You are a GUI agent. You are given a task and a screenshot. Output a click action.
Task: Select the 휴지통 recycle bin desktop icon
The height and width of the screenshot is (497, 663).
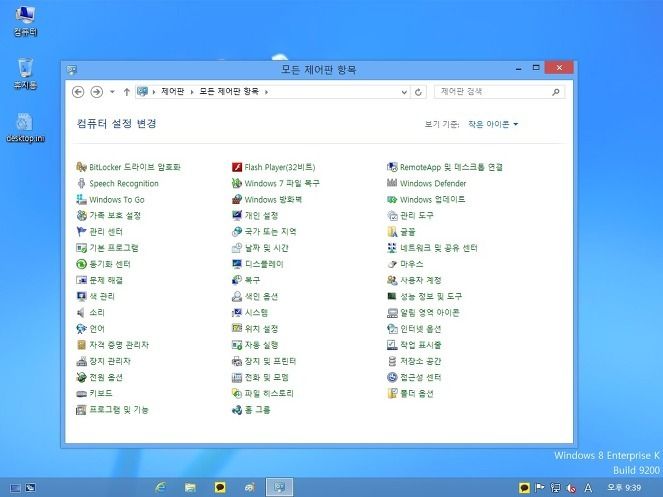click(25, 74)
